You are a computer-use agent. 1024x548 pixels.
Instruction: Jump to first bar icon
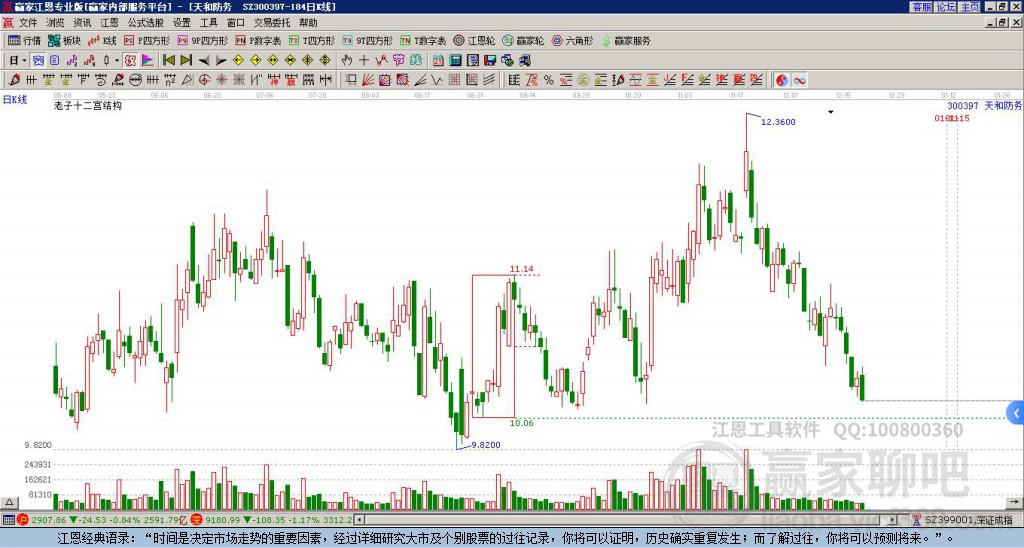(168, 60)
